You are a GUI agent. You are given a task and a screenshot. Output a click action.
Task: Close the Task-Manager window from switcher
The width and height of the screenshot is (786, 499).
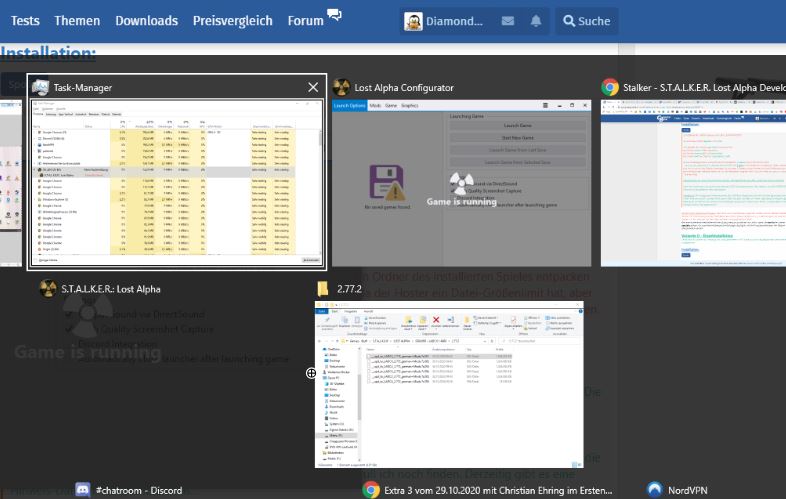313,87
